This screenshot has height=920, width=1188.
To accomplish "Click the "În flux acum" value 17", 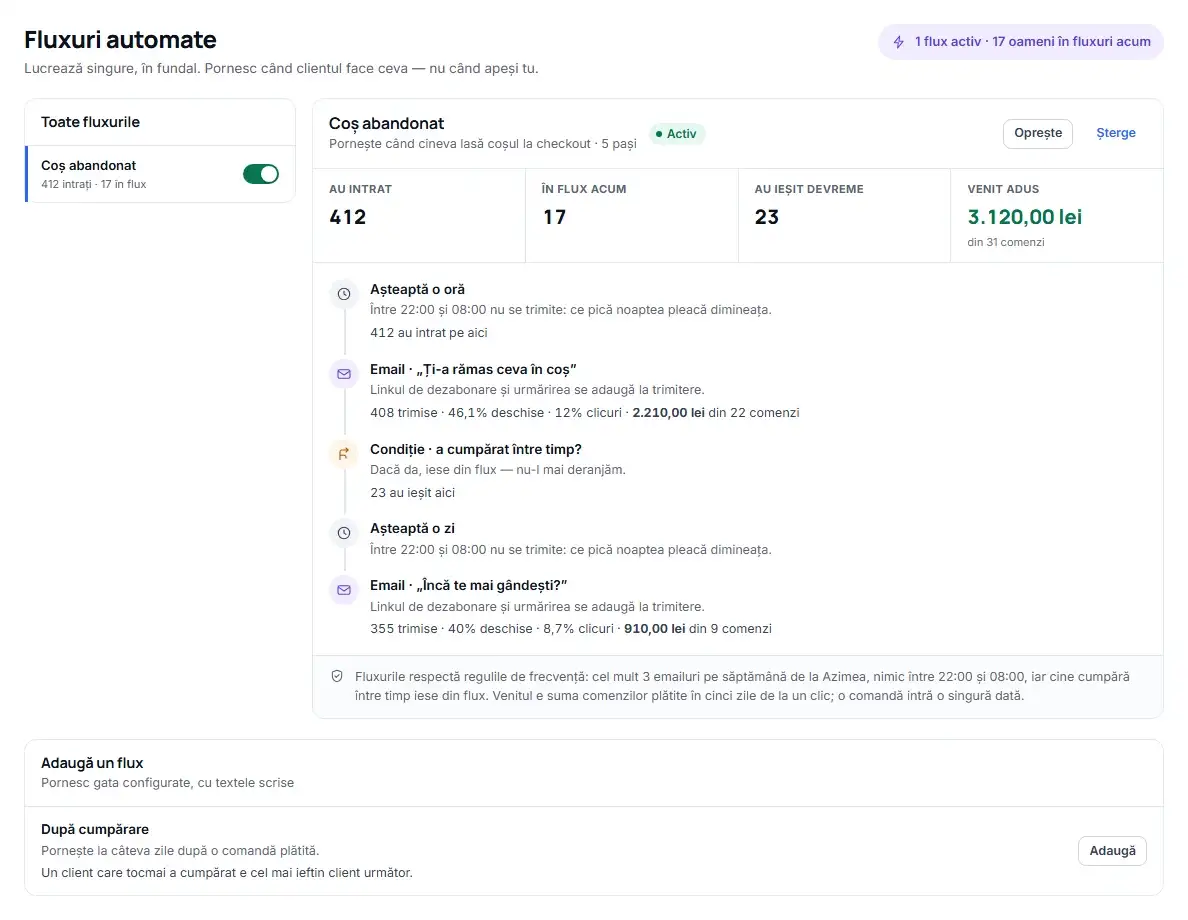I will pyautogui.click(x=555, y=217).
